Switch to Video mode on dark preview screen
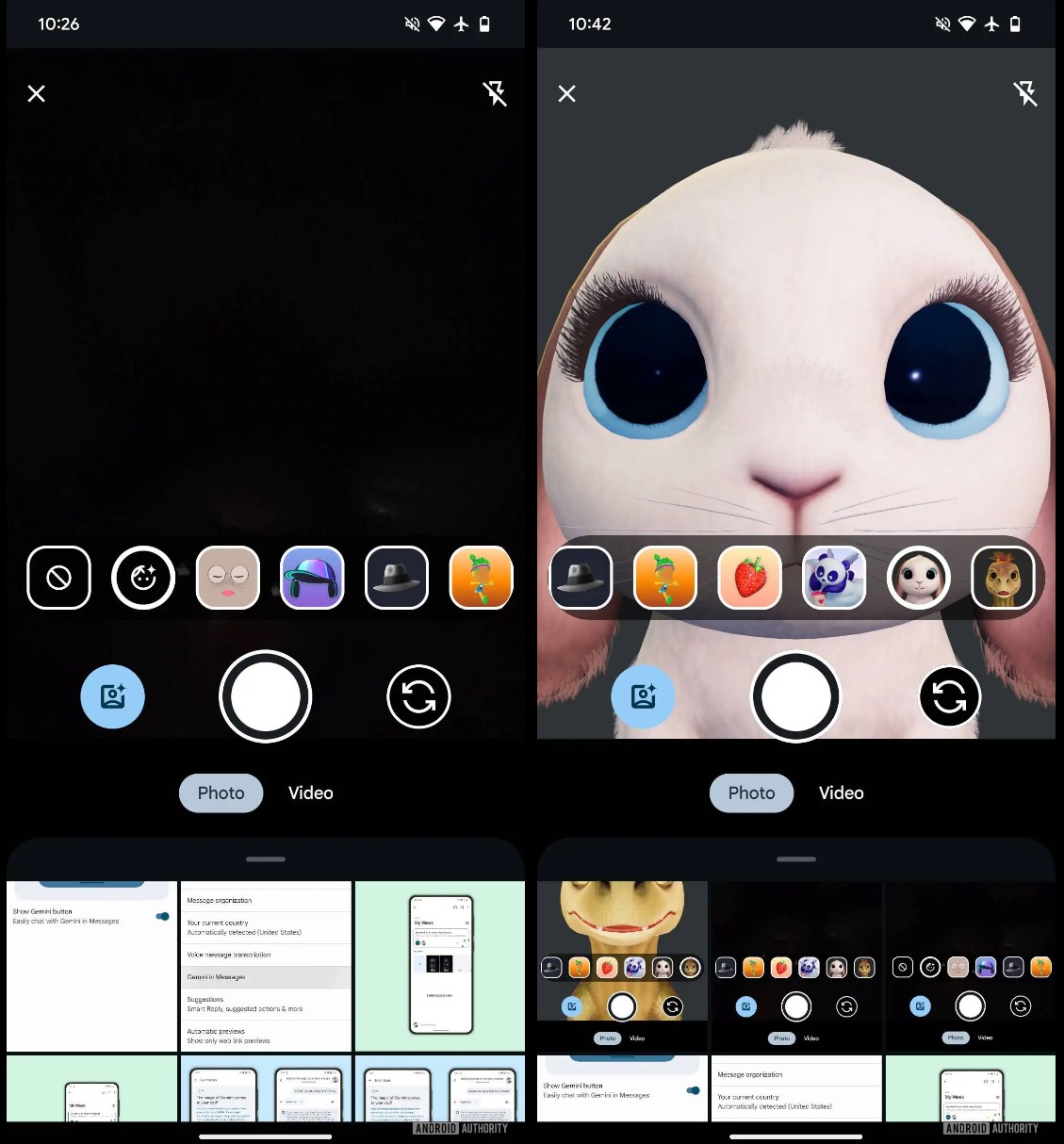Viewport: 1064px width, 1144px height. pyautogui.click(x=311, y=793)
